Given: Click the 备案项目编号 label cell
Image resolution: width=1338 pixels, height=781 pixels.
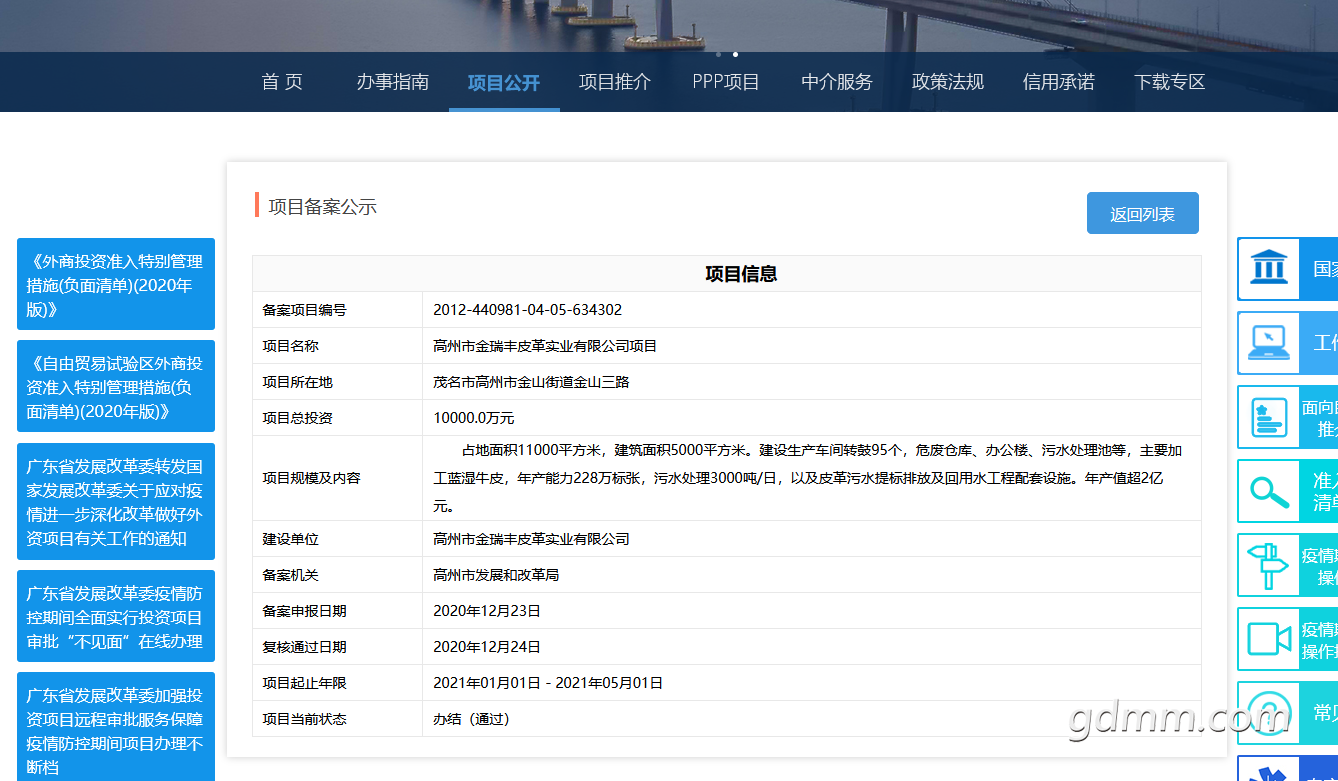Looking at the screenshot, I should click(x=337, y=310).
